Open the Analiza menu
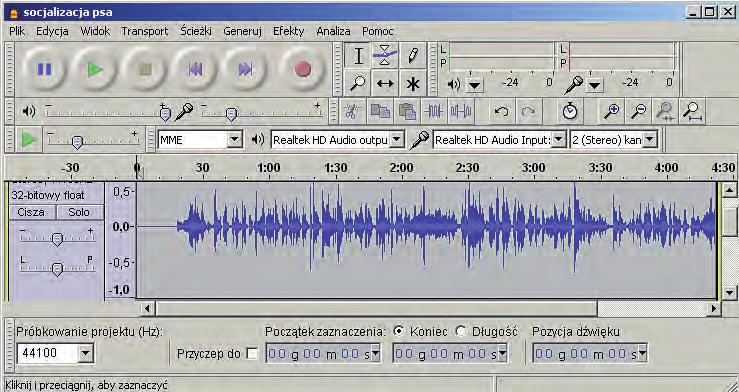Screen dimensions: 739x392 click(333, 31)
